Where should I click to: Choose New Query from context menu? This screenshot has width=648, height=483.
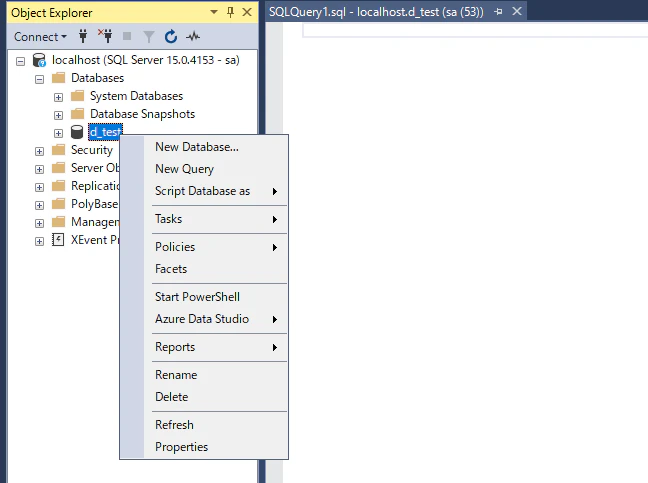204,169
